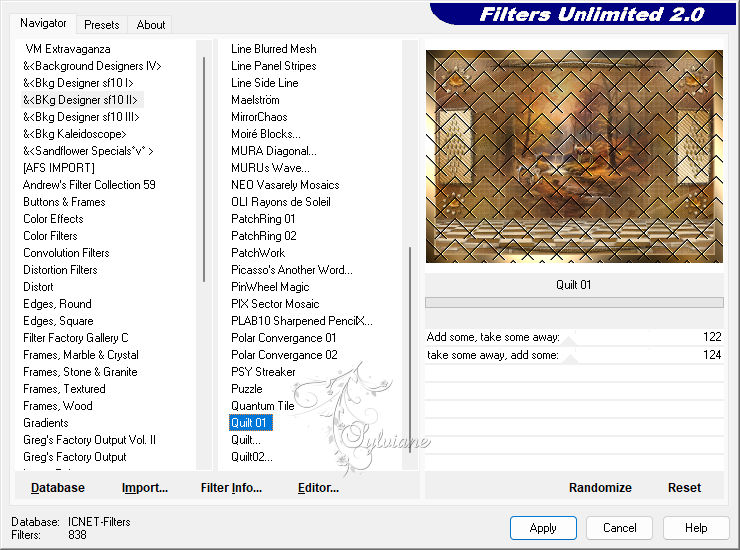The width and height of the screenshot is (740, 550).
Task: Select Frames, Marble & Crystal
Action: click(x=81, y=355)
